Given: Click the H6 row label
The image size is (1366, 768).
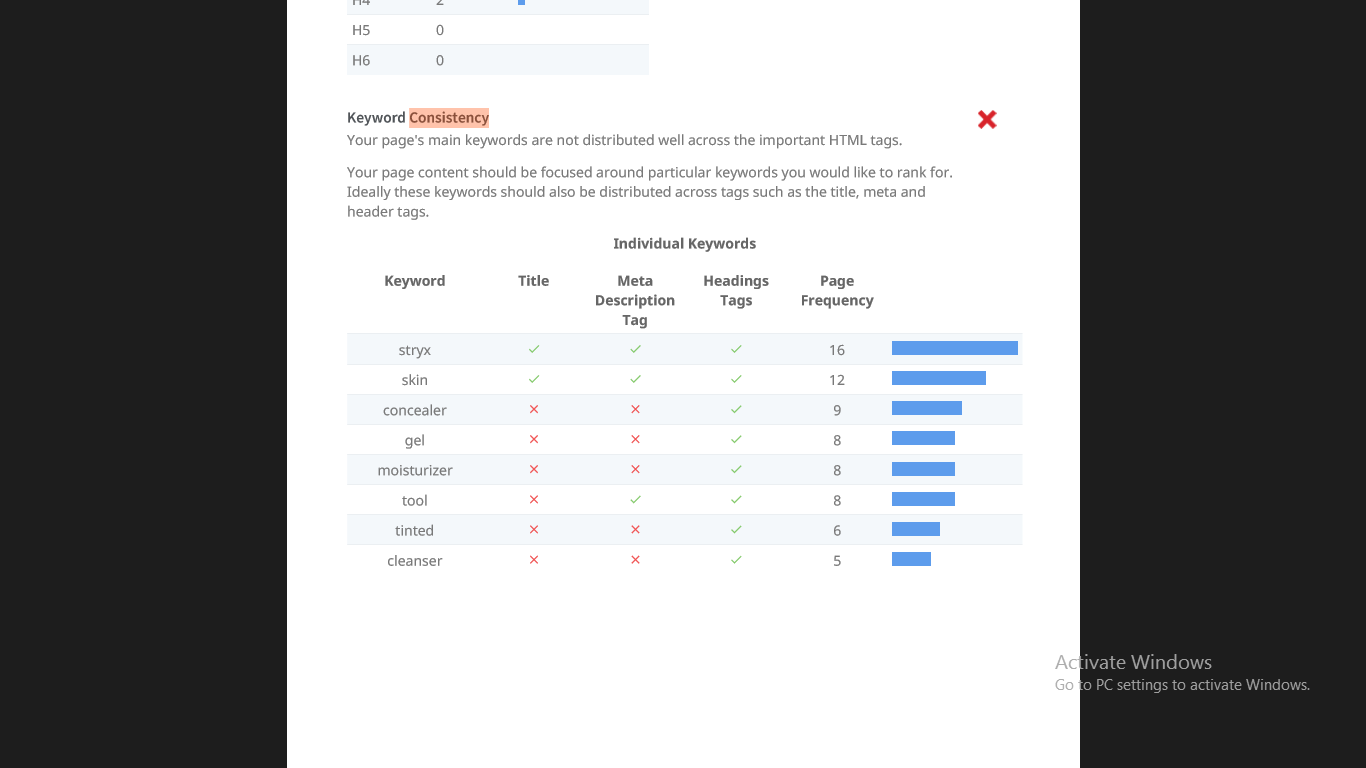Looking at the screenshot, I should [x=361, y=60].
